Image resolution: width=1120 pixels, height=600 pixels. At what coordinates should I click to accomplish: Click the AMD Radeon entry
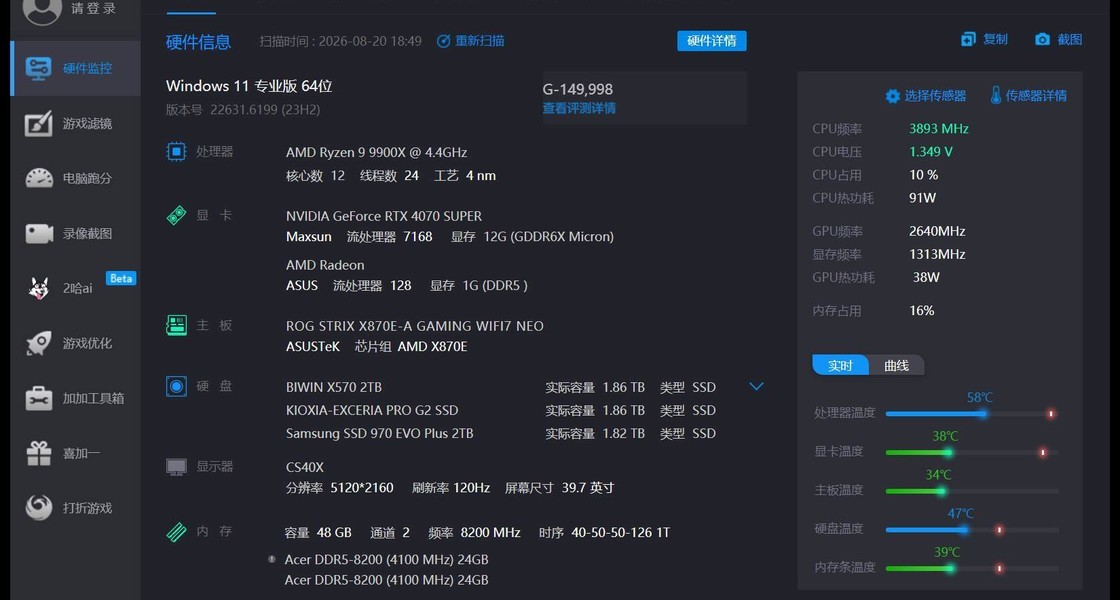(325, 265)
